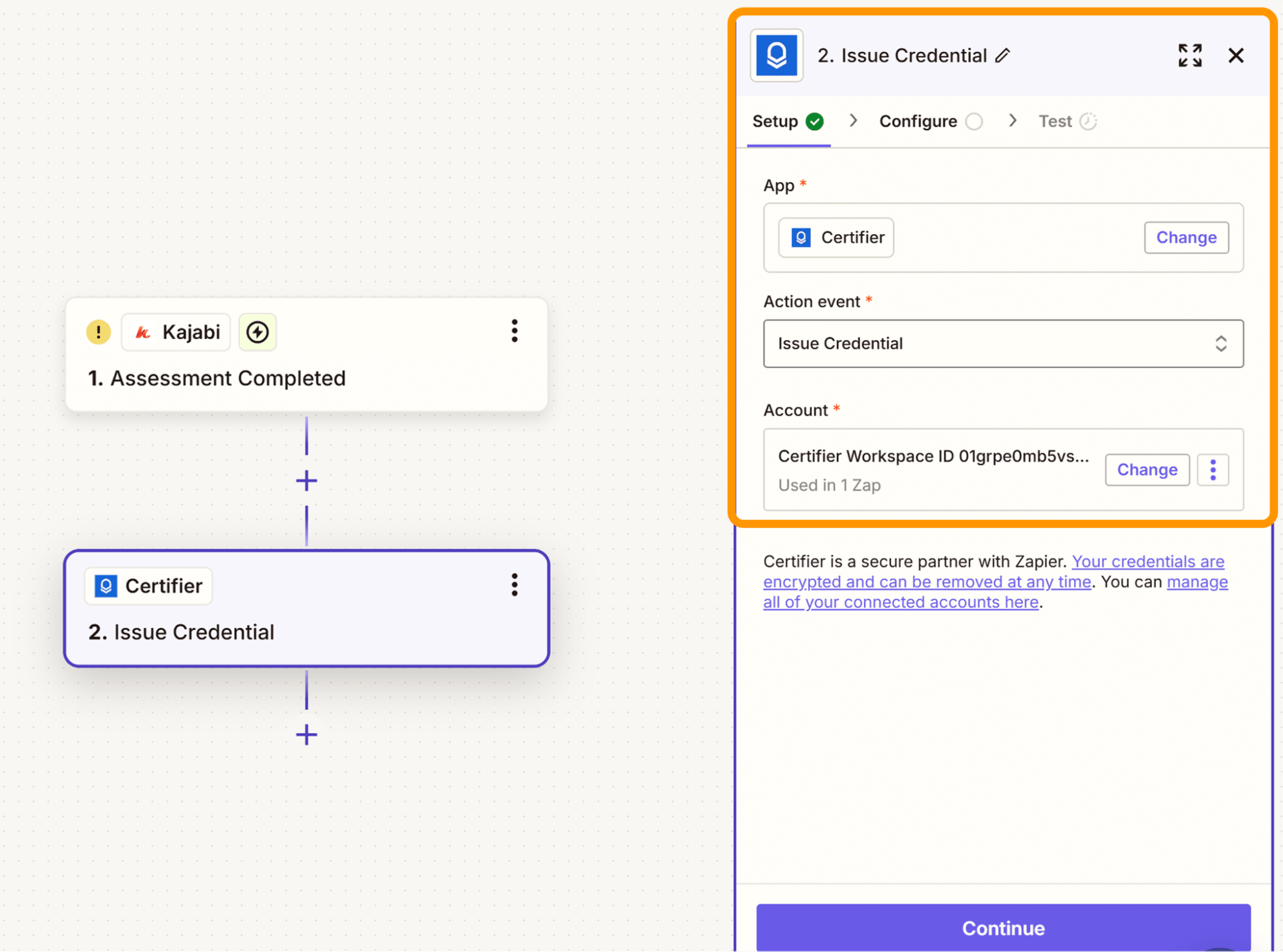Click the Action event dropdown arrows
Image resolution: width=1283 pixels, height=952 pixels.
tap(1220, 344)
